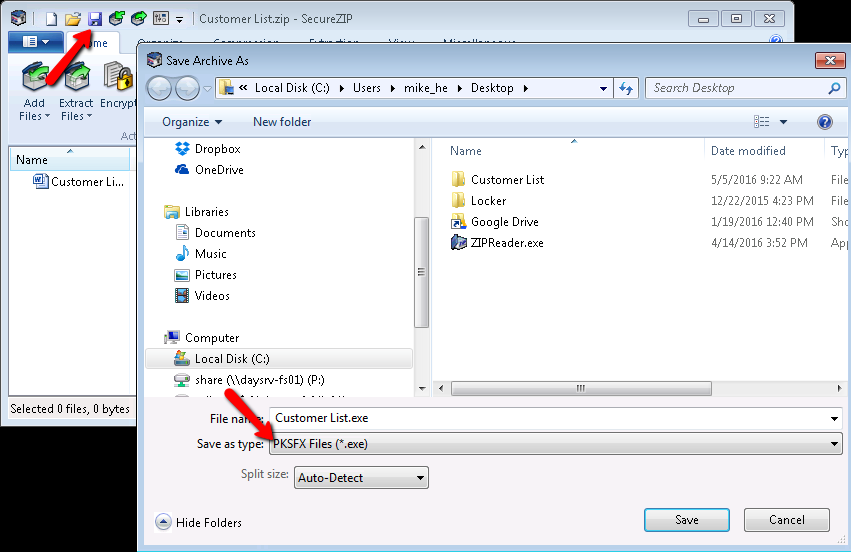Click the New archive blank page icon
851x552 pixels.
52,18
